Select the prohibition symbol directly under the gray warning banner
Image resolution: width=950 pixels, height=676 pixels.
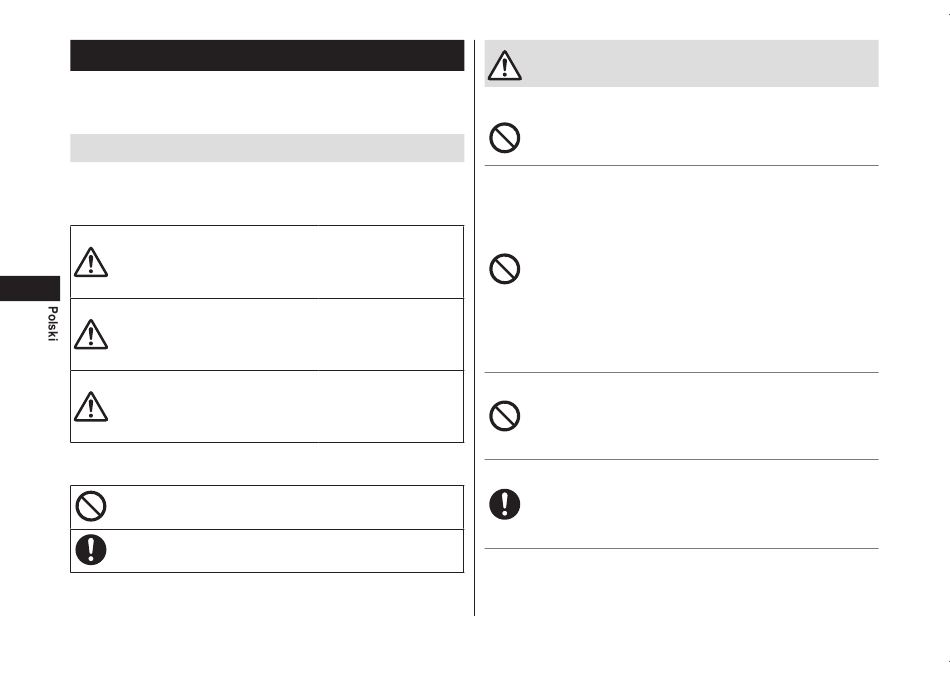[505, 138]
